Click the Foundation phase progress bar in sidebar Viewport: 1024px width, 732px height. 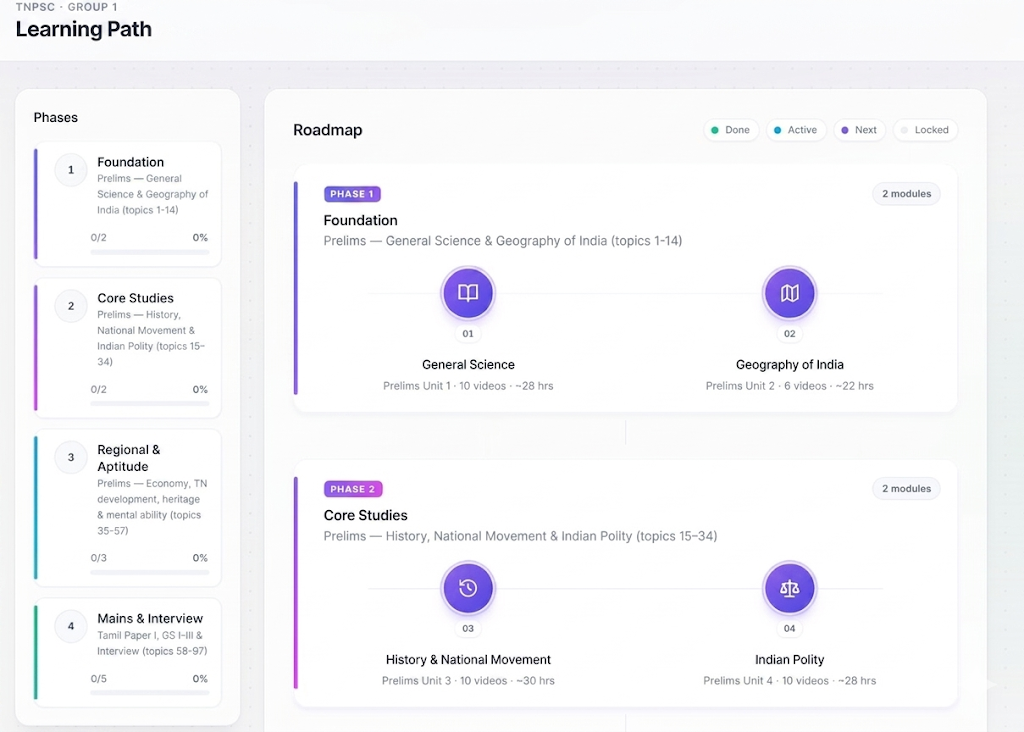[150, 252]
